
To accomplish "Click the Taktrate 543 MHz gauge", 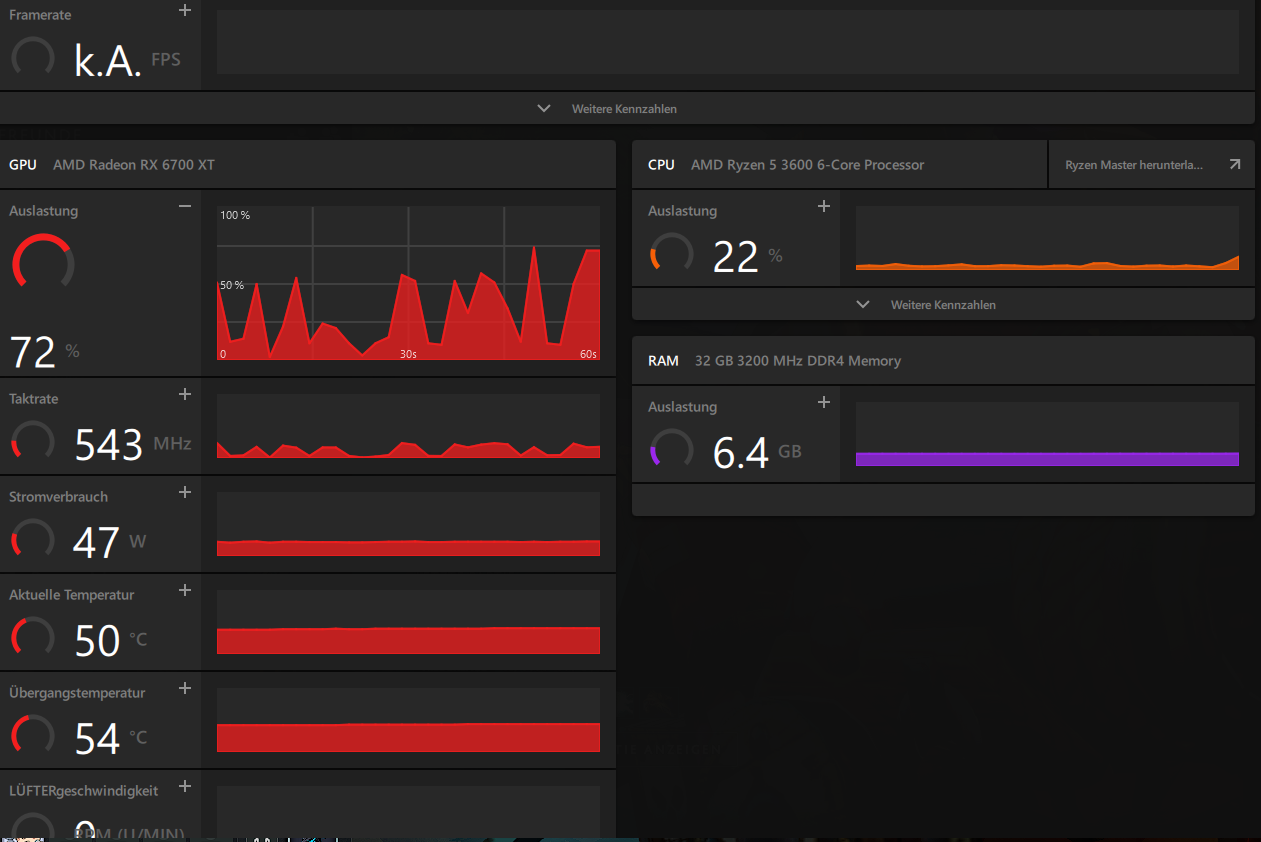I will click(32, 441).
